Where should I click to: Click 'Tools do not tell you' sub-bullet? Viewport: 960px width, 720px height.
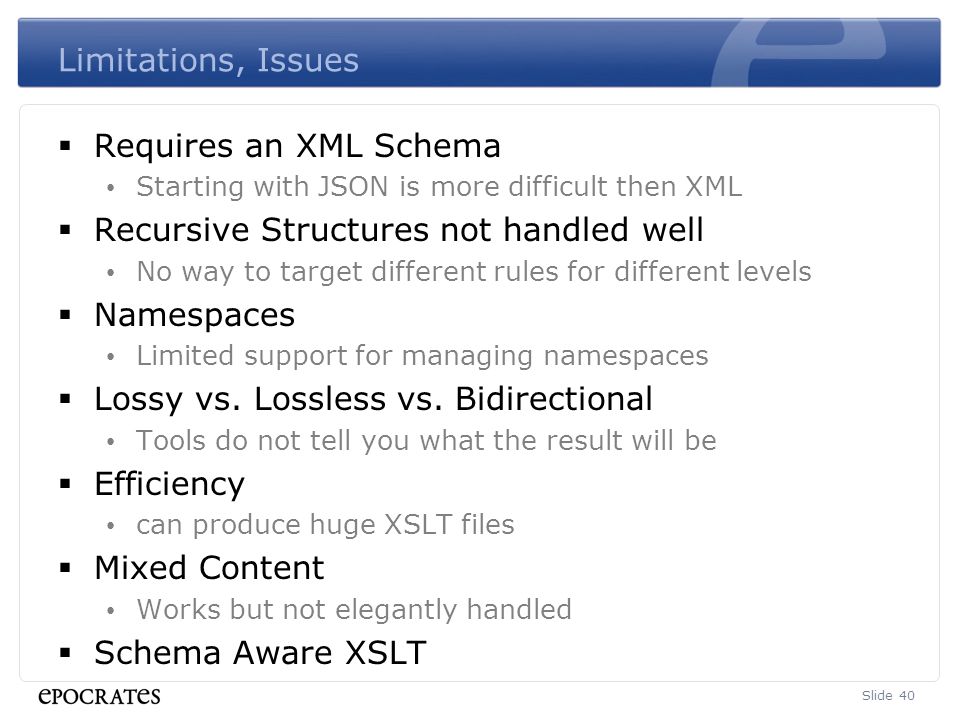click(426, 440)
